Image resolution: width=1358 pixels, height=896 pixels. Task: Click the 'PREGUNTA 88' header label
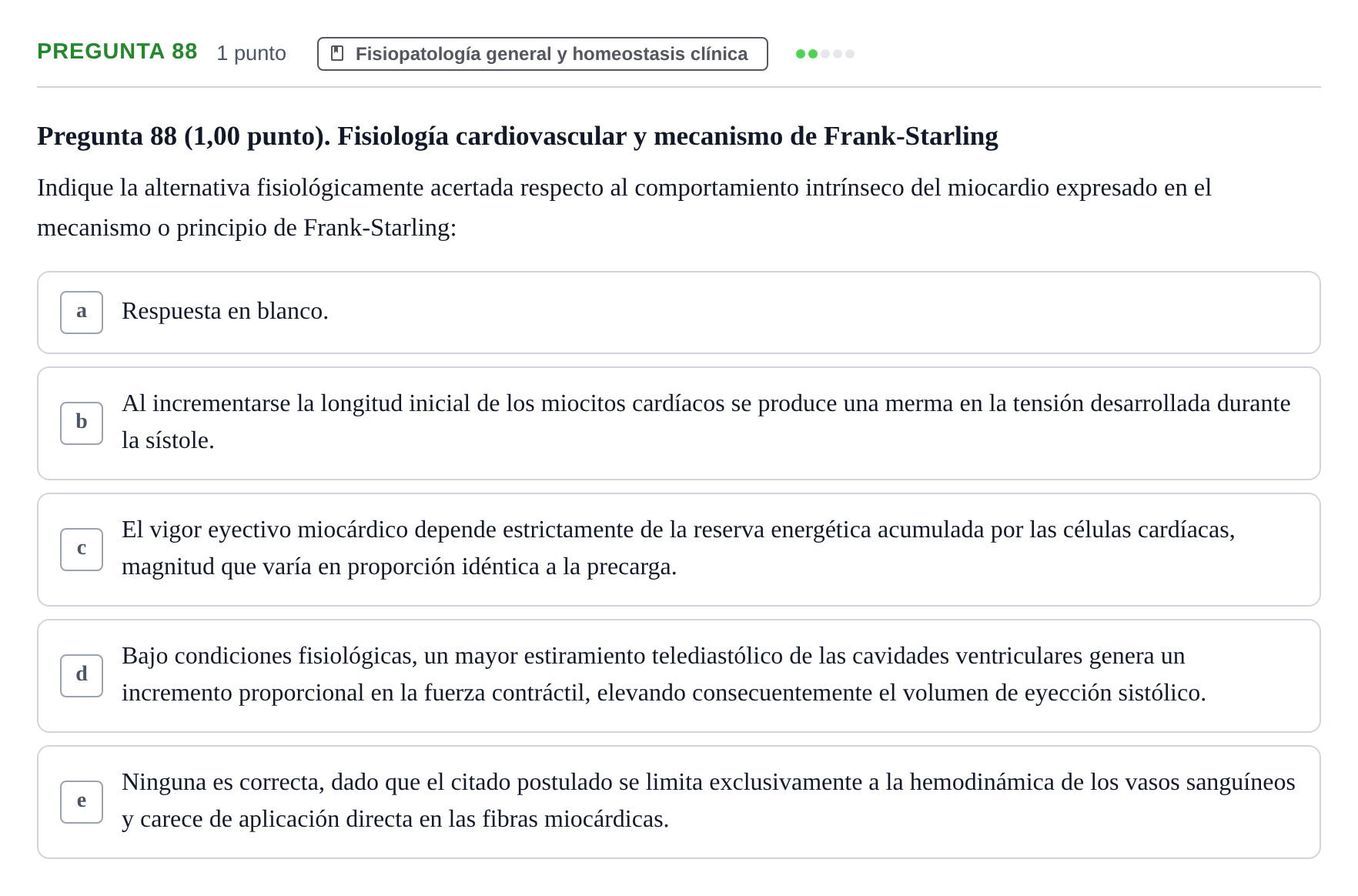point(117,52)
